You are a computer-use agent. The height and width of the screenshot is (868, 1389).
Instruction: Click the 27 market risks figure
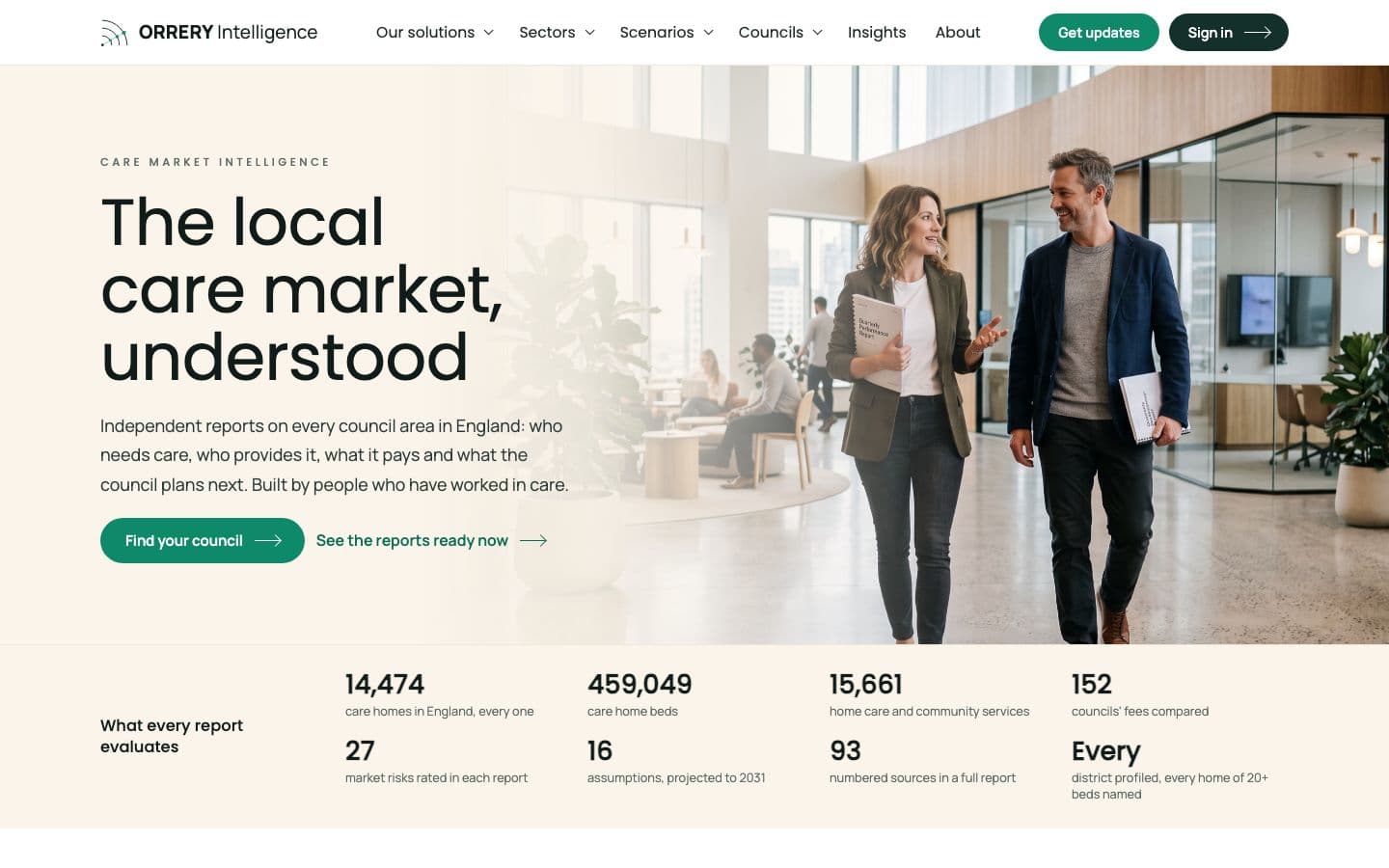pyautogui.click(x=360, y=751)
